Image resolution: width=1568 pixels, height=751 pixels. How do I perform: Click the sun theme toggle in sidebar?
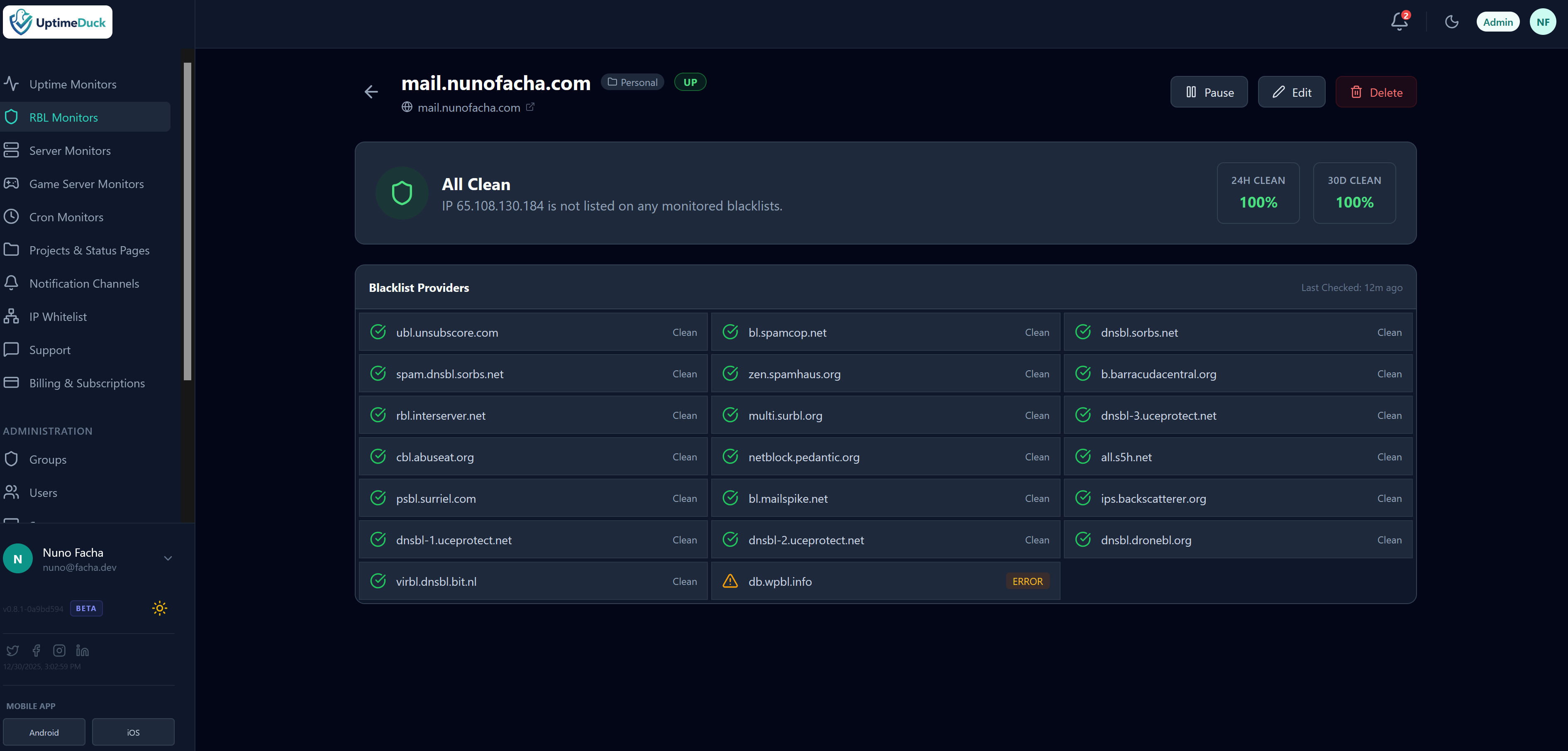click(x=159, y=608)
